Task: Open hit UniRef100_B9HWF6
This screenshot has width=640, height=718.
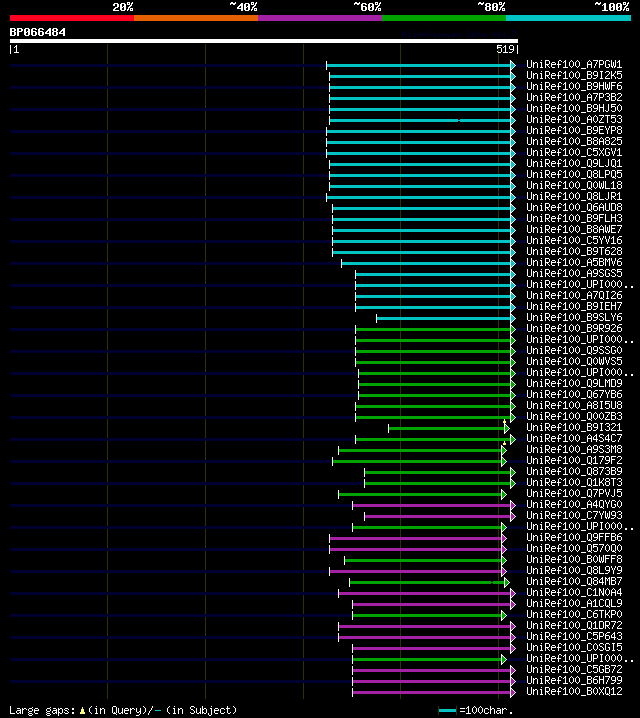Action: [574, 87]
